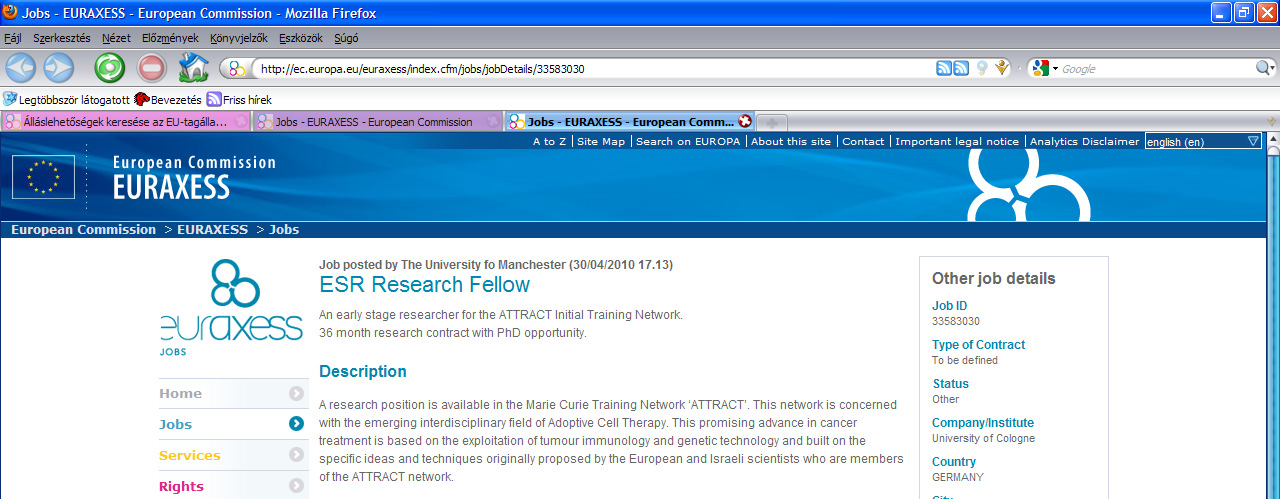This screenshot has width=1280, height=499.
Task: Reload the page with the green refresh icon
Action: click(109, 68)
